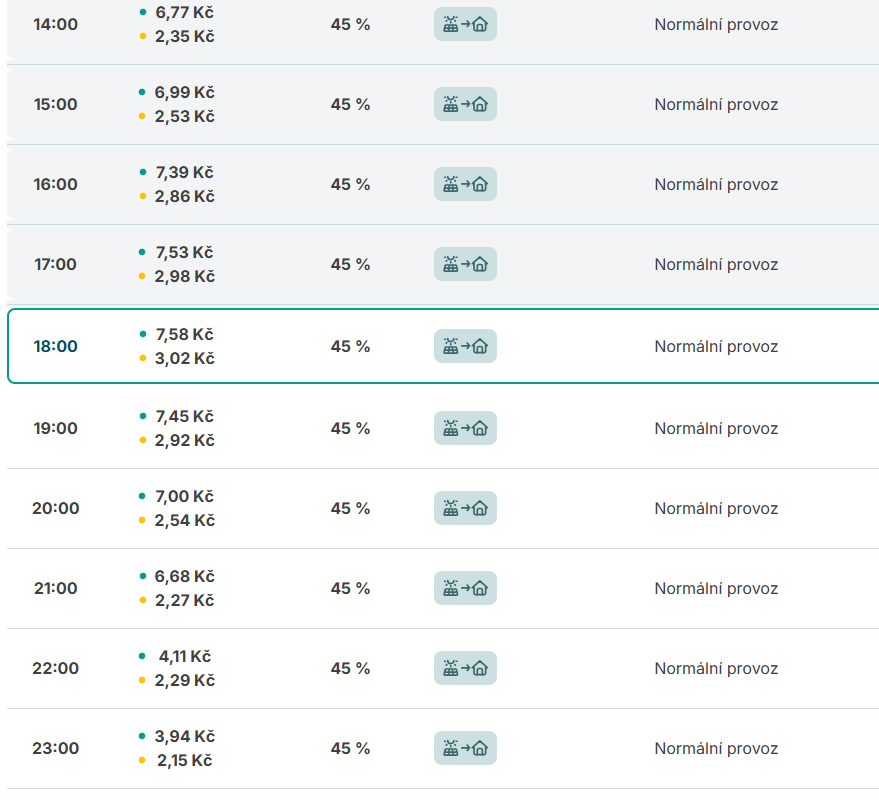Click the 7,58 Kč price value
The image size is (879, 800).
(x=184, y=334)
